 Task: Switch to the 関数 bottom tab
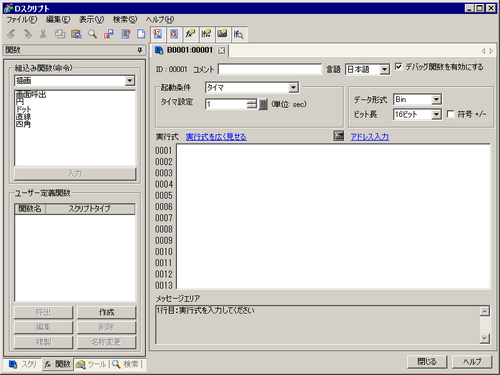pos(57,364)
